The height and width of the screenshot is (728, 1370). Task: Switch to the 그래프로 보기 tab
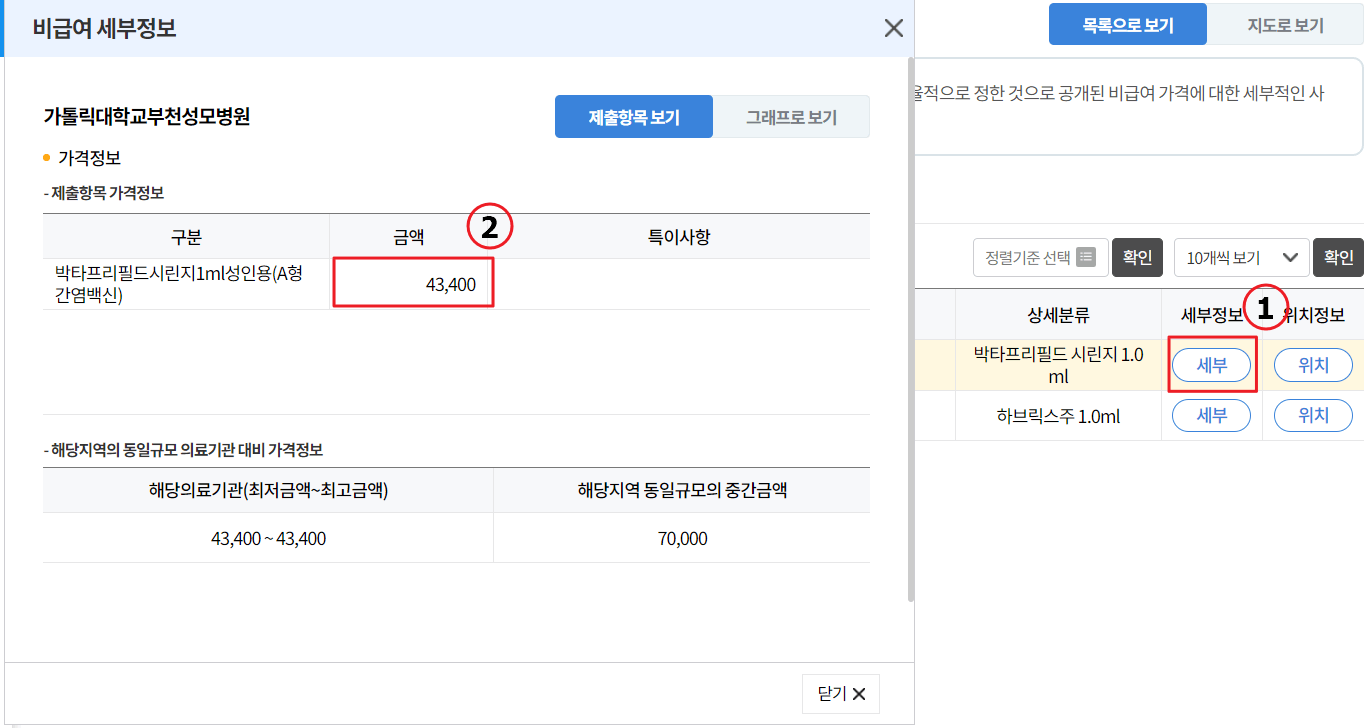[x=791, y=116]
